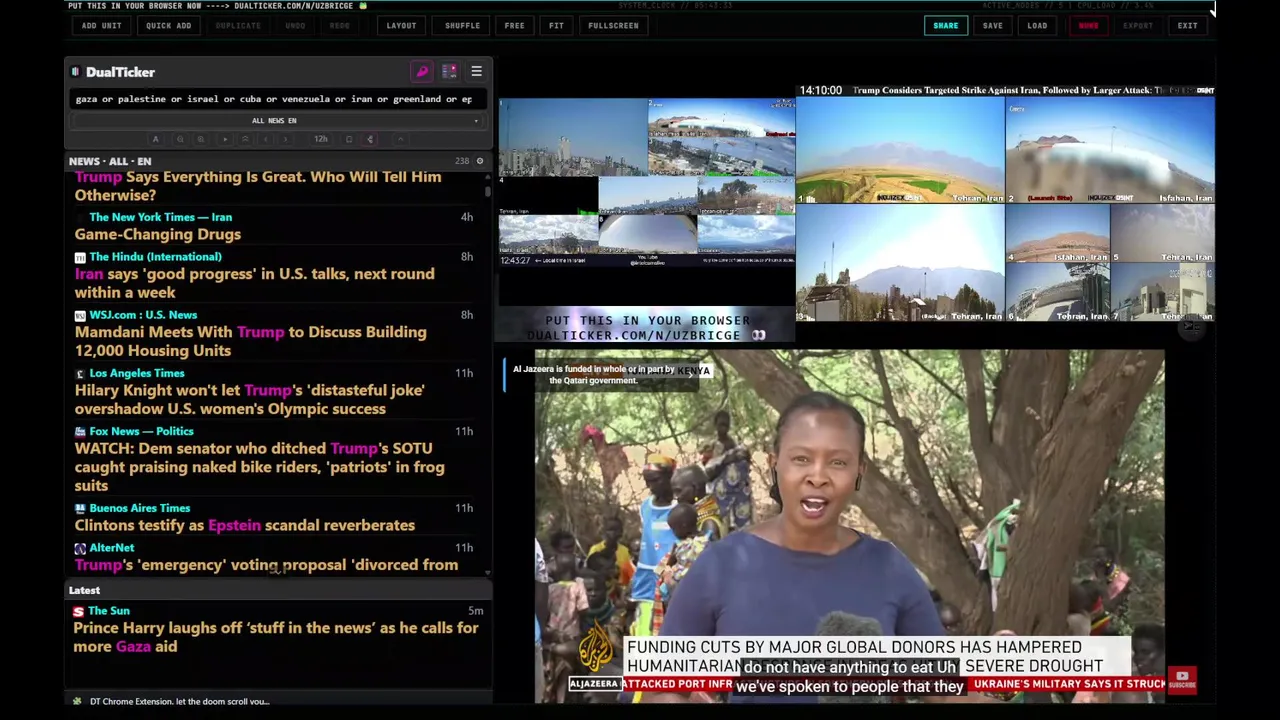Click The Hindu source icon
This screenshot has height=720, width=1280.
[80, 257]
